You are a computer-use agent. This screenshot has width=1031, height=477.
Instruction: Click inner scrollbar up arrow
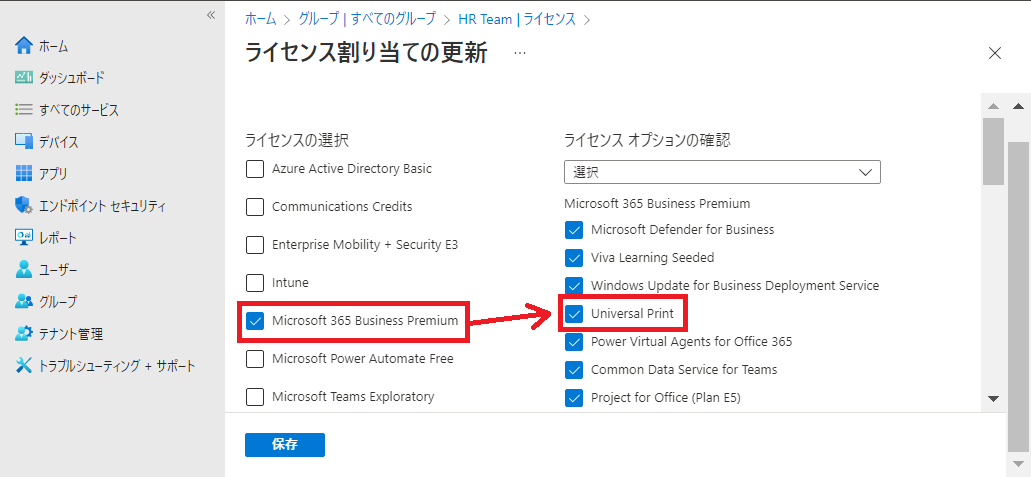(994, 106)
